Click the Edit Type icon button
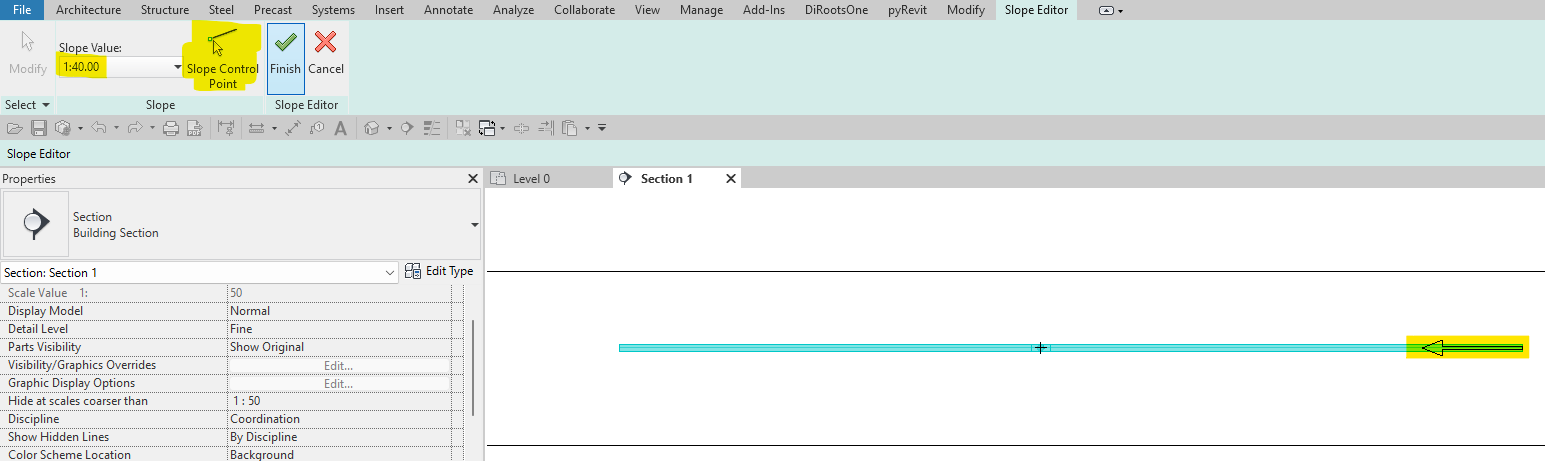Image resolution: width=1545 pixels, height=461 pixels. click(x=439, y=271)
